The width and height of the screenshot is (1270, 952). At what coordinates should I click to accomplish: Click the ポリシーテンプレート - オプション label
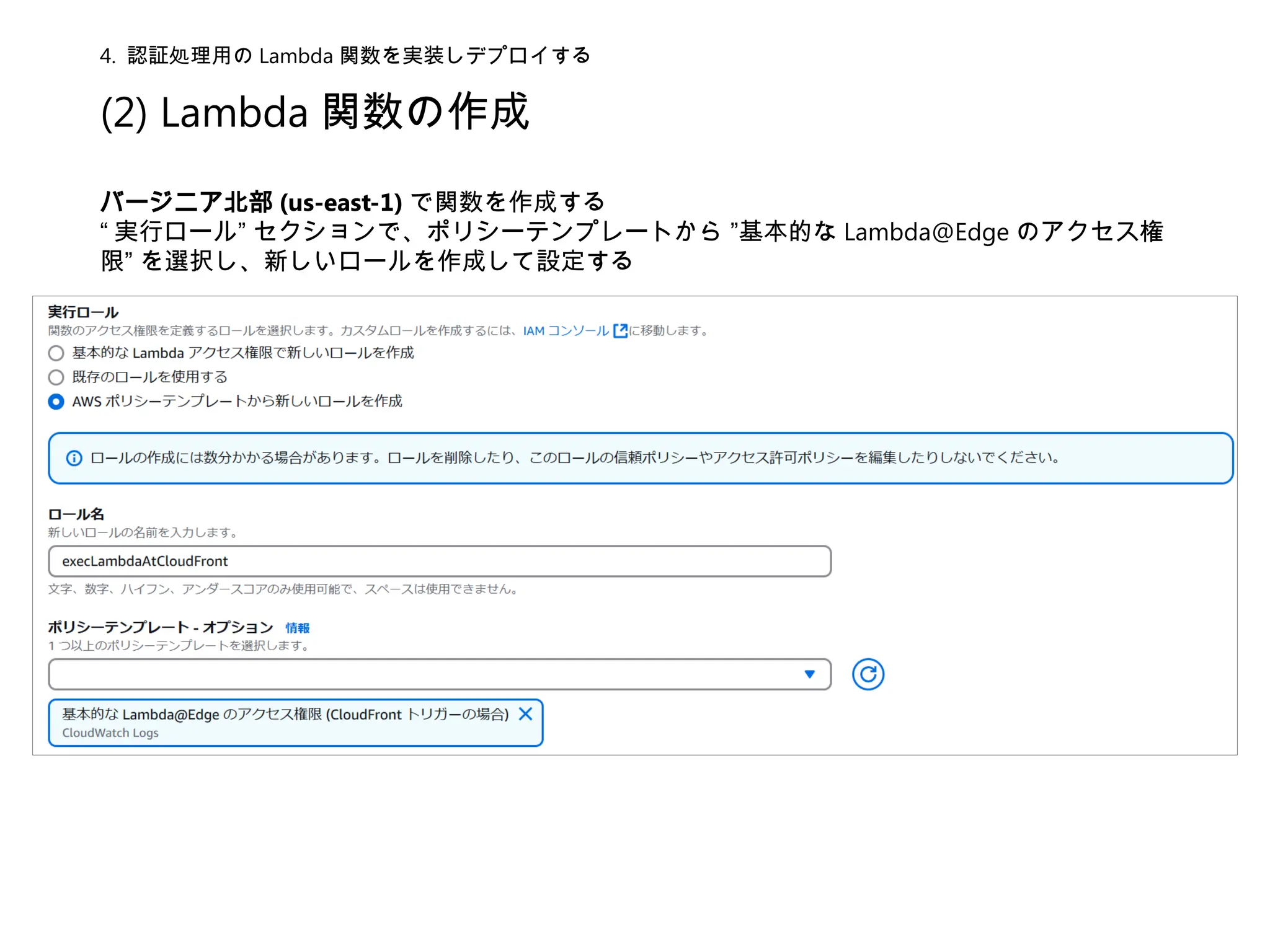(x=161, y=628)
